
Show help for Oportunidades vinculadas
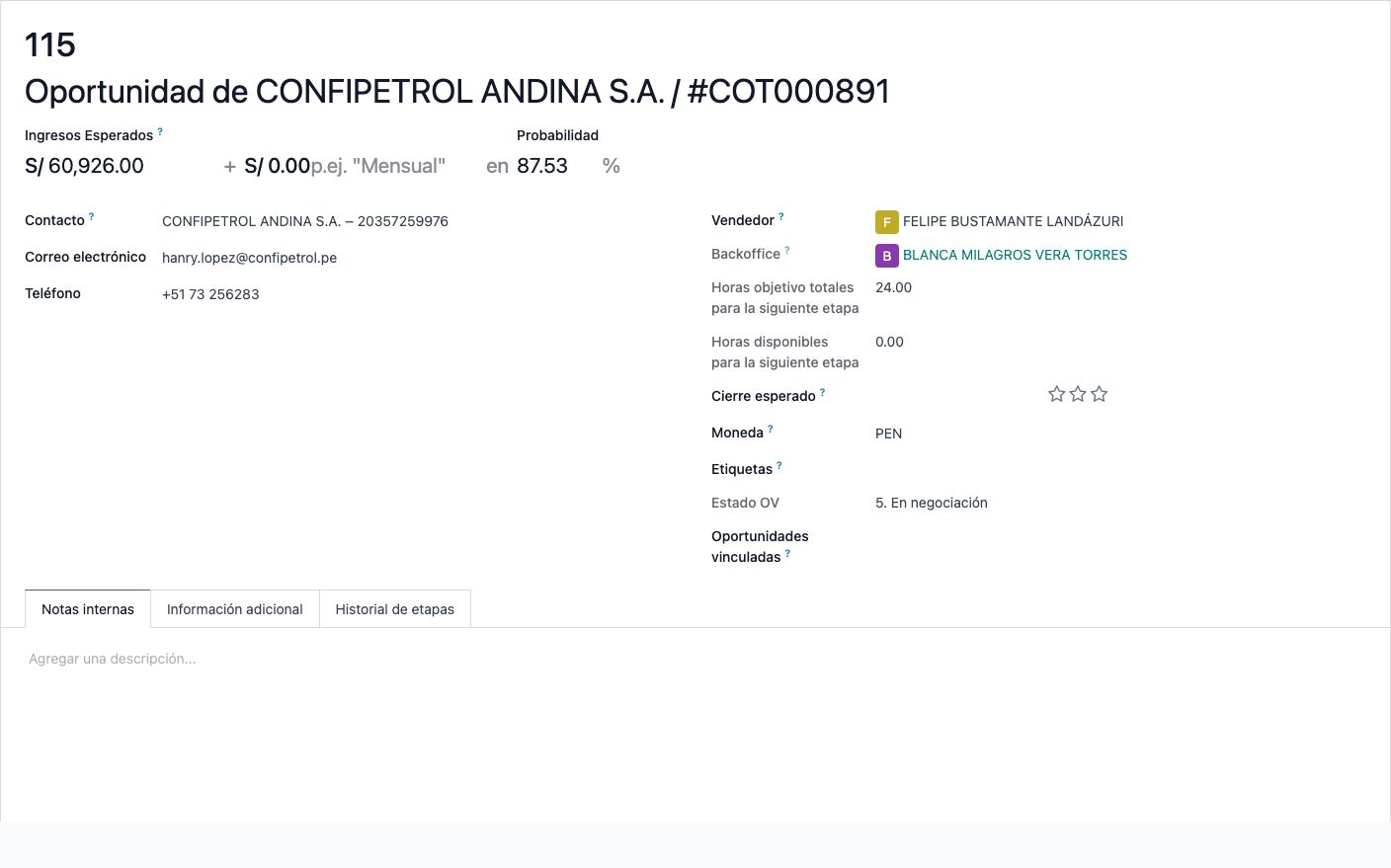pyautogui.click(x=787, y=553)
